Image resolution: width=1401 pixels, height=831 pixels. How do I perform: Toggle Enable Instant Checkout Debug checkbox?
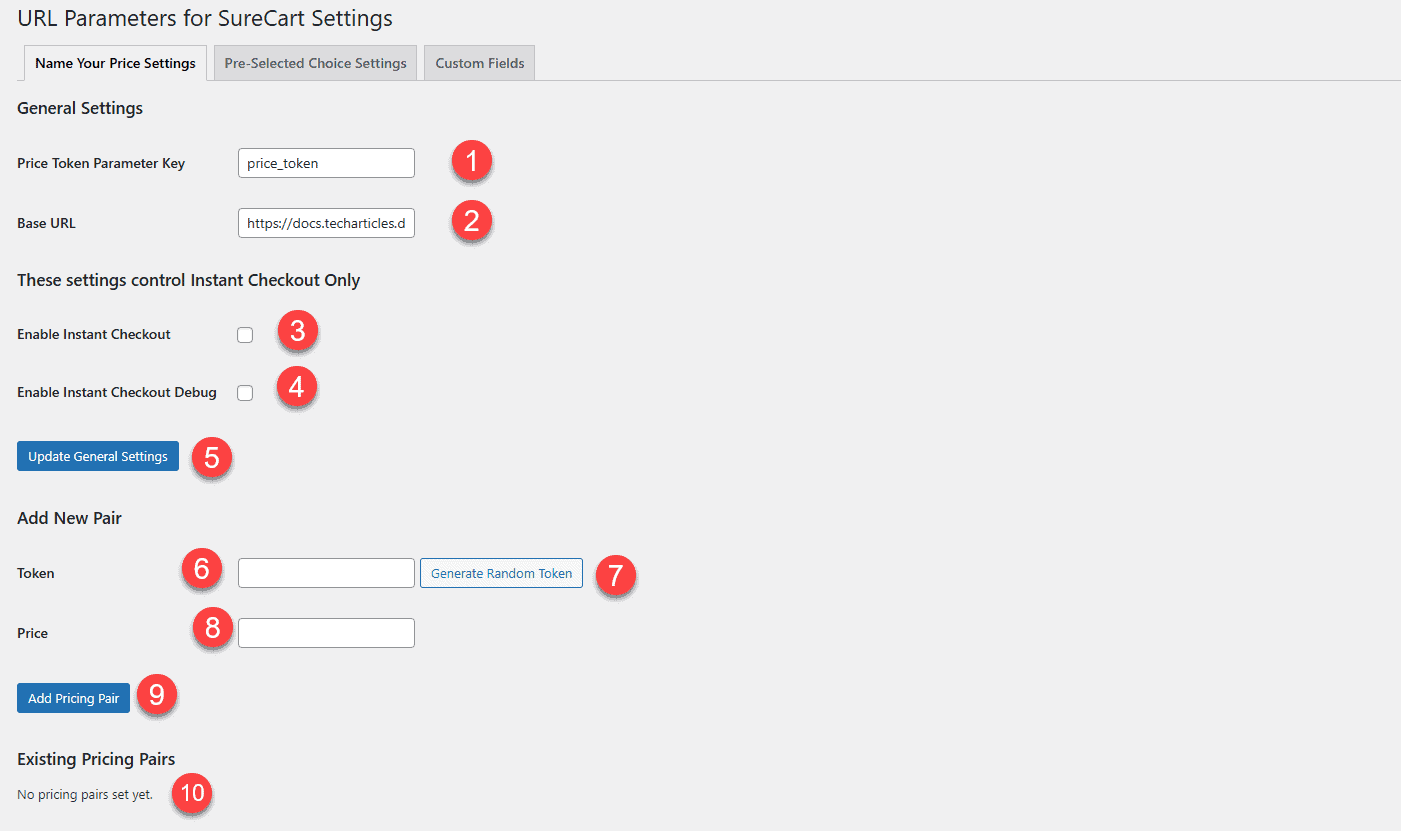pos(245,393)
